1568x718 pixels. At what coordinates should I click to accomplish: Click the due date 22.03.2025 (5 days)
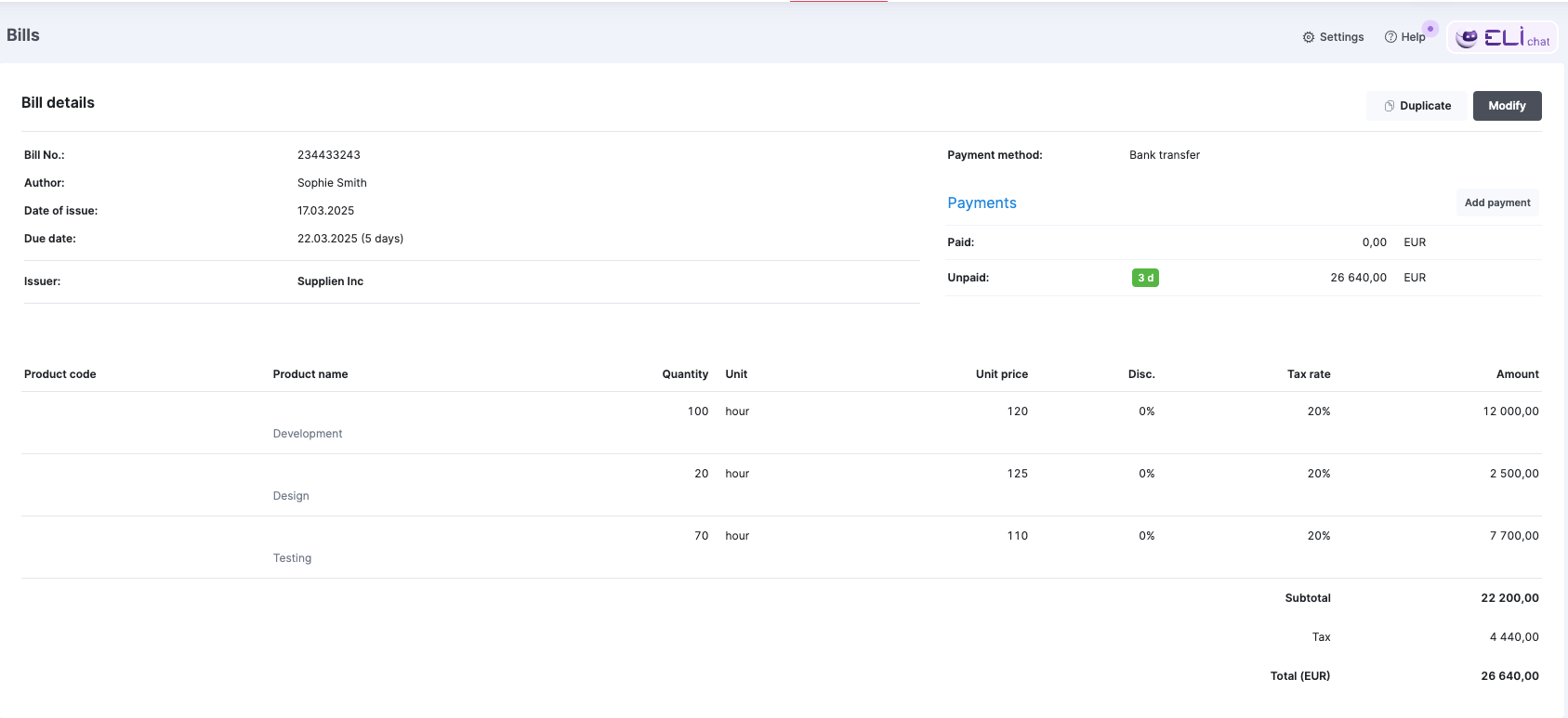coord(350,239)
